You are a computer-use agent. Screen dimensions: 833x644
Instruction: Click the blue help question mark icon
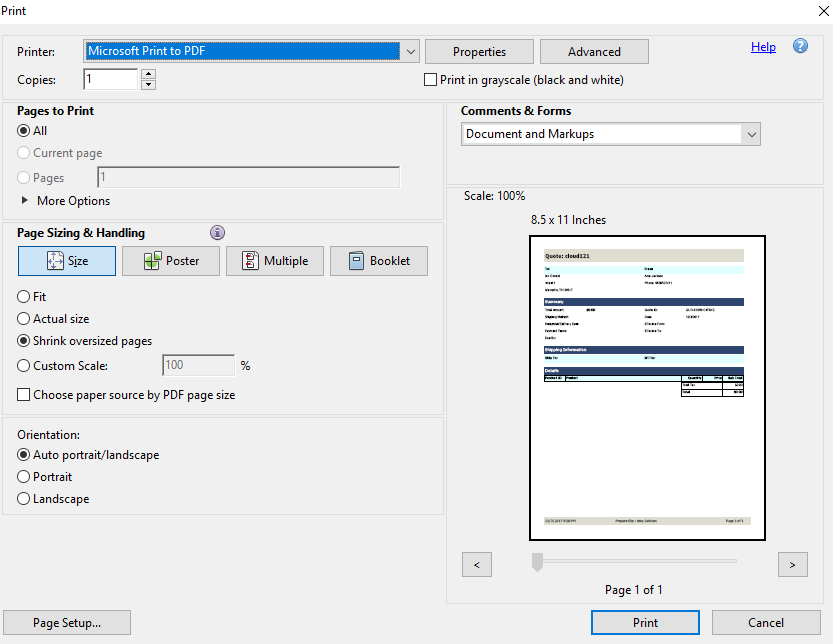click(x=800, y=47)
